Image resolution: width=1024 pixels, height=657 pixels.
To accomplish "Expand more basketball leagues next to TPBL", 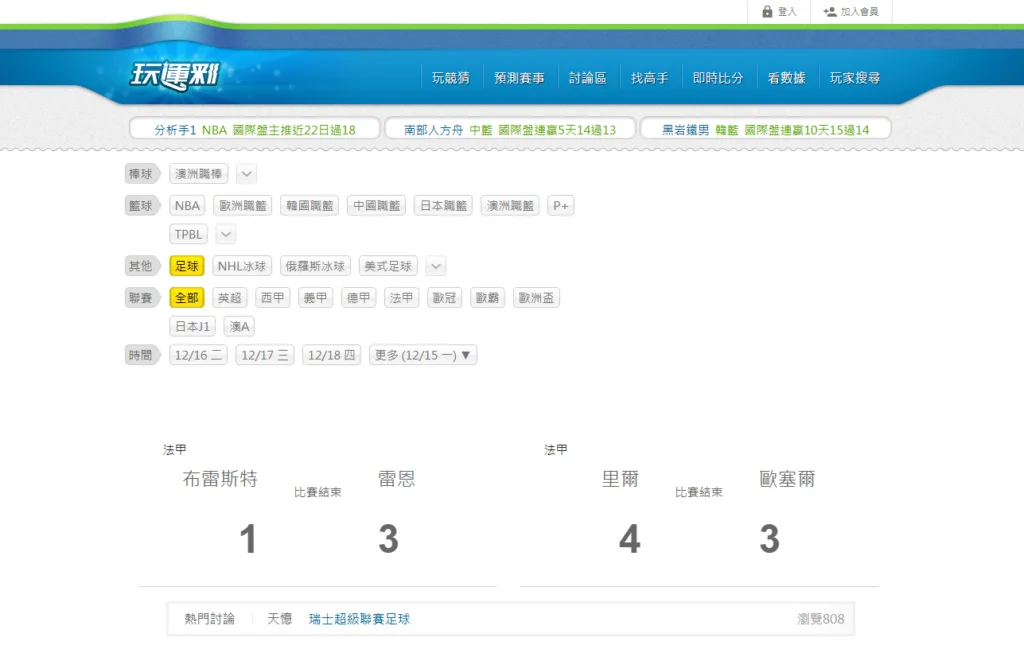I will 226,234.
